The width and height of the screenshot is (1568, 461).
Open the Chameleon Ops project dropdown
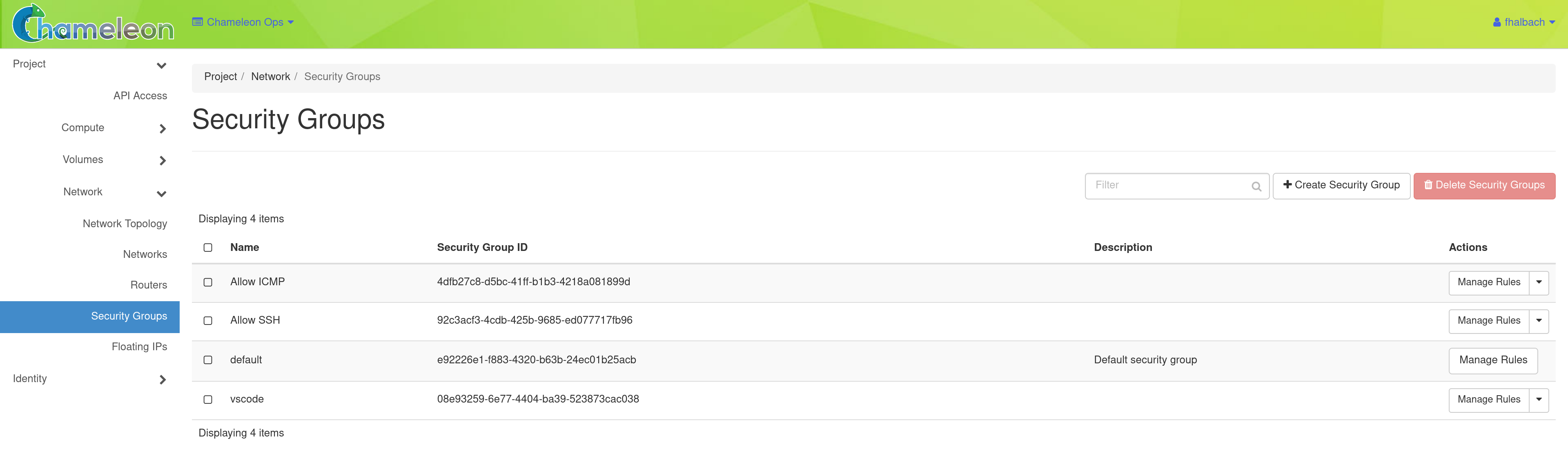tap(243, 22)
